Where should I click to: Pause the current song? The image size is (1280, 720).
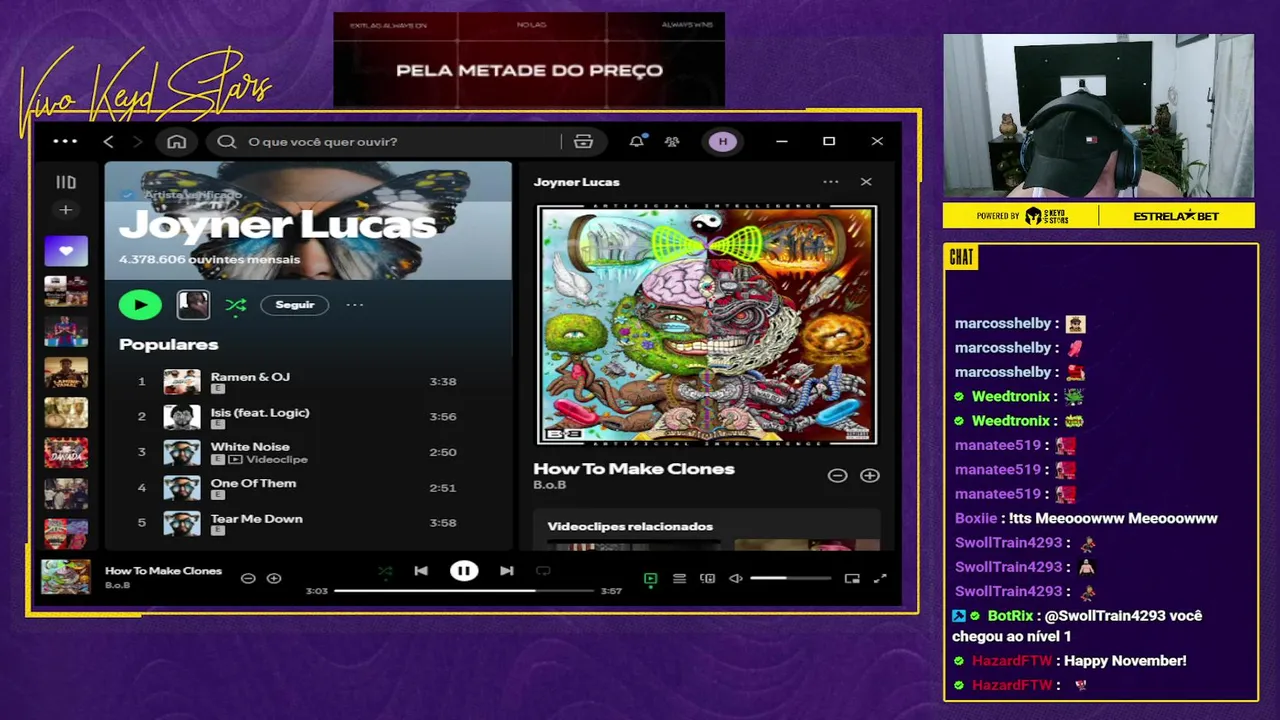464,571
